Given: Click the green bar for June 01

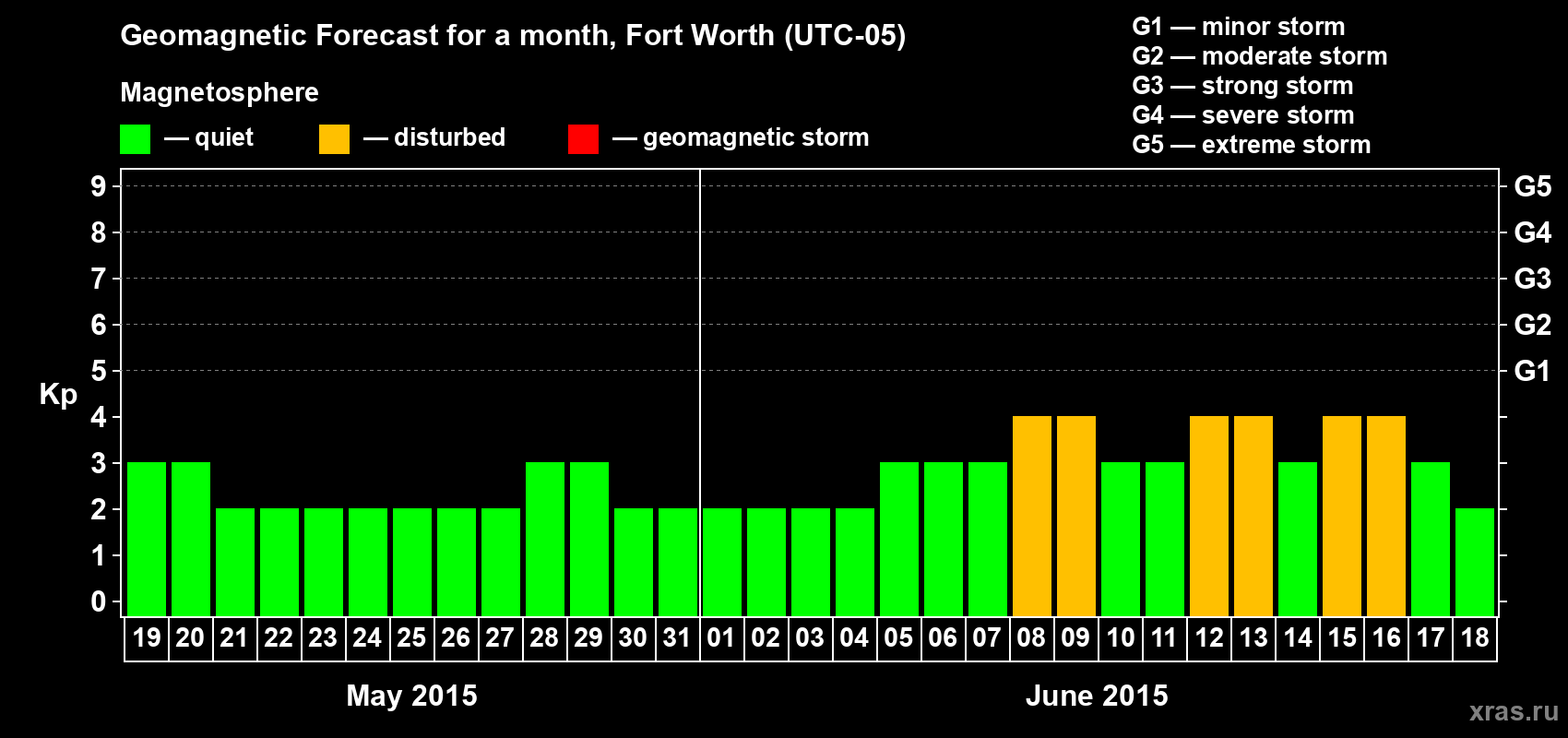Looking at the screenshot, I should pos(722,563).
